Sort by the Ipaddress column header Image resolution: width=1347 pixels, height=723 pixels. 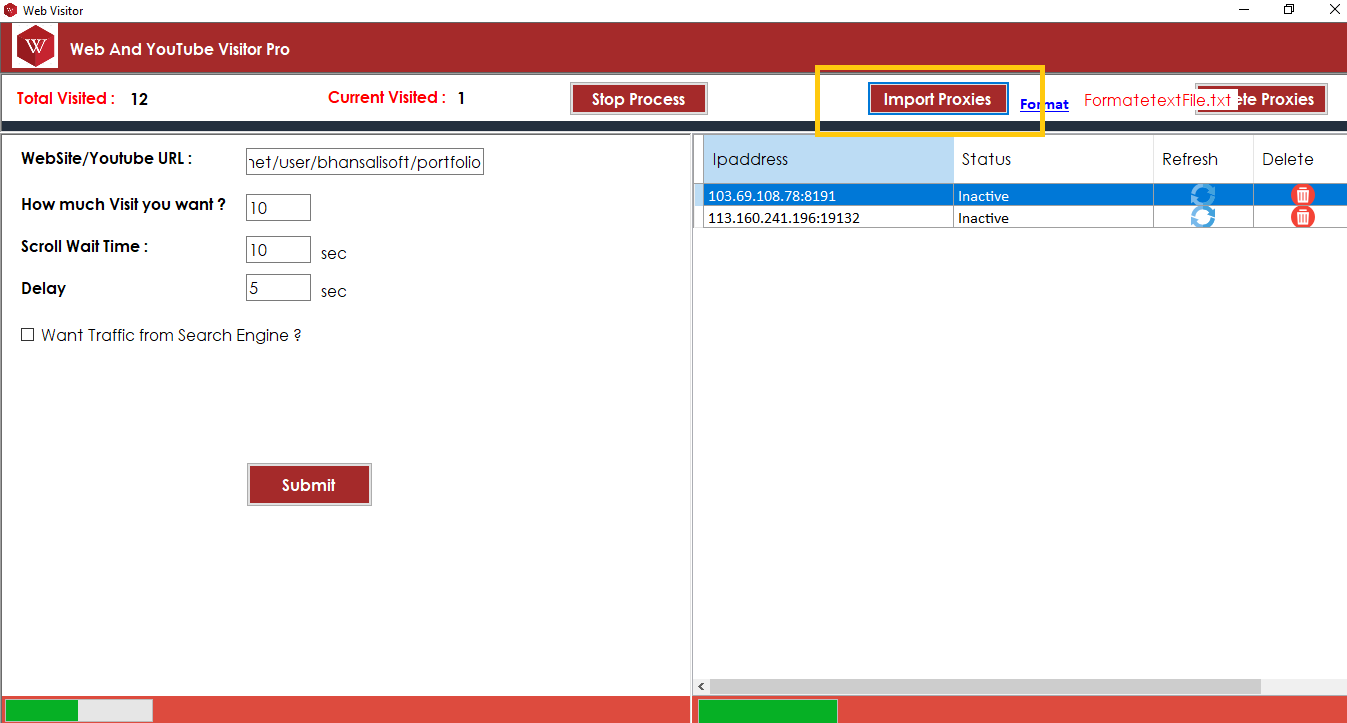coord(828,160)
